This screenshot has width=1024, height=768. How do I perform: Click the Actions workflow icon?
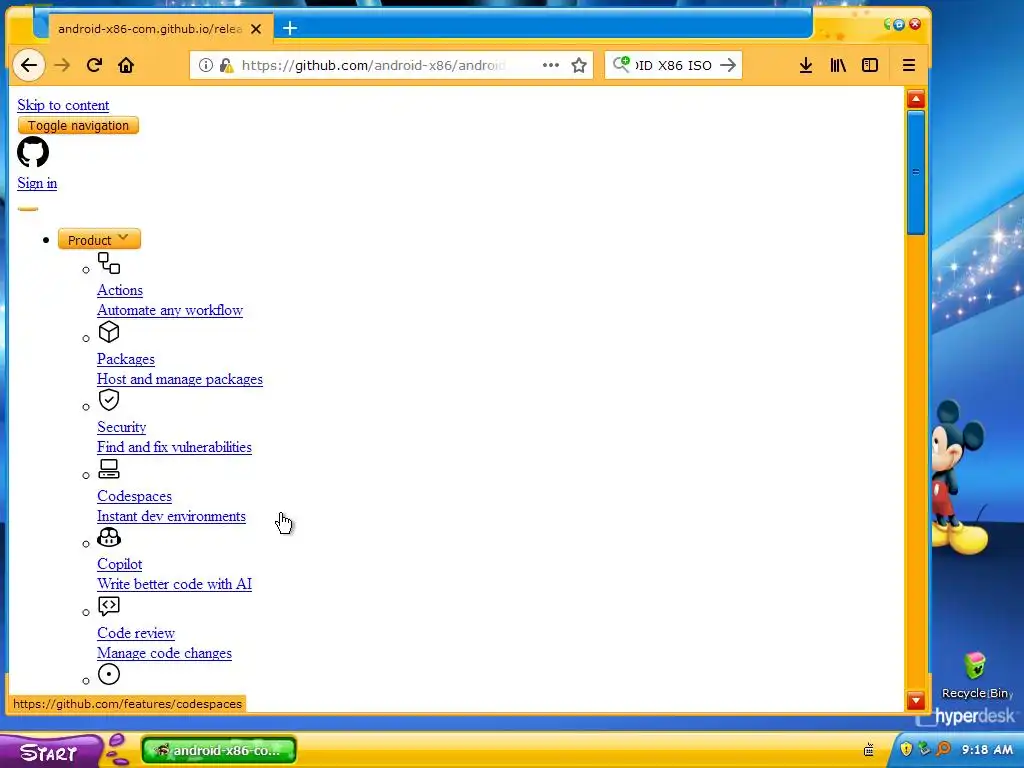[109, 263]
